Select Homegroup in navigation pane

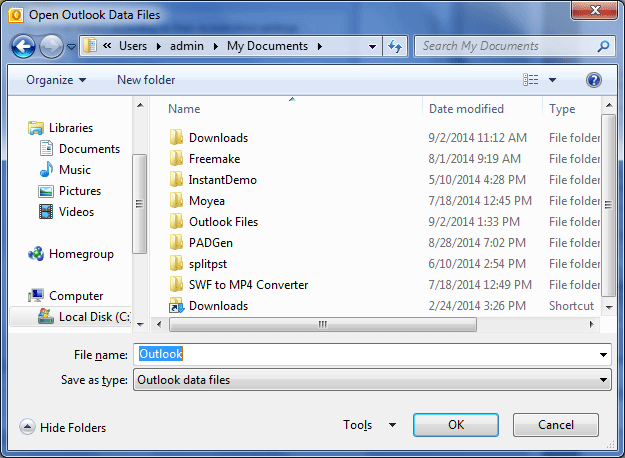pyautogui.click(x=81, y=254)
